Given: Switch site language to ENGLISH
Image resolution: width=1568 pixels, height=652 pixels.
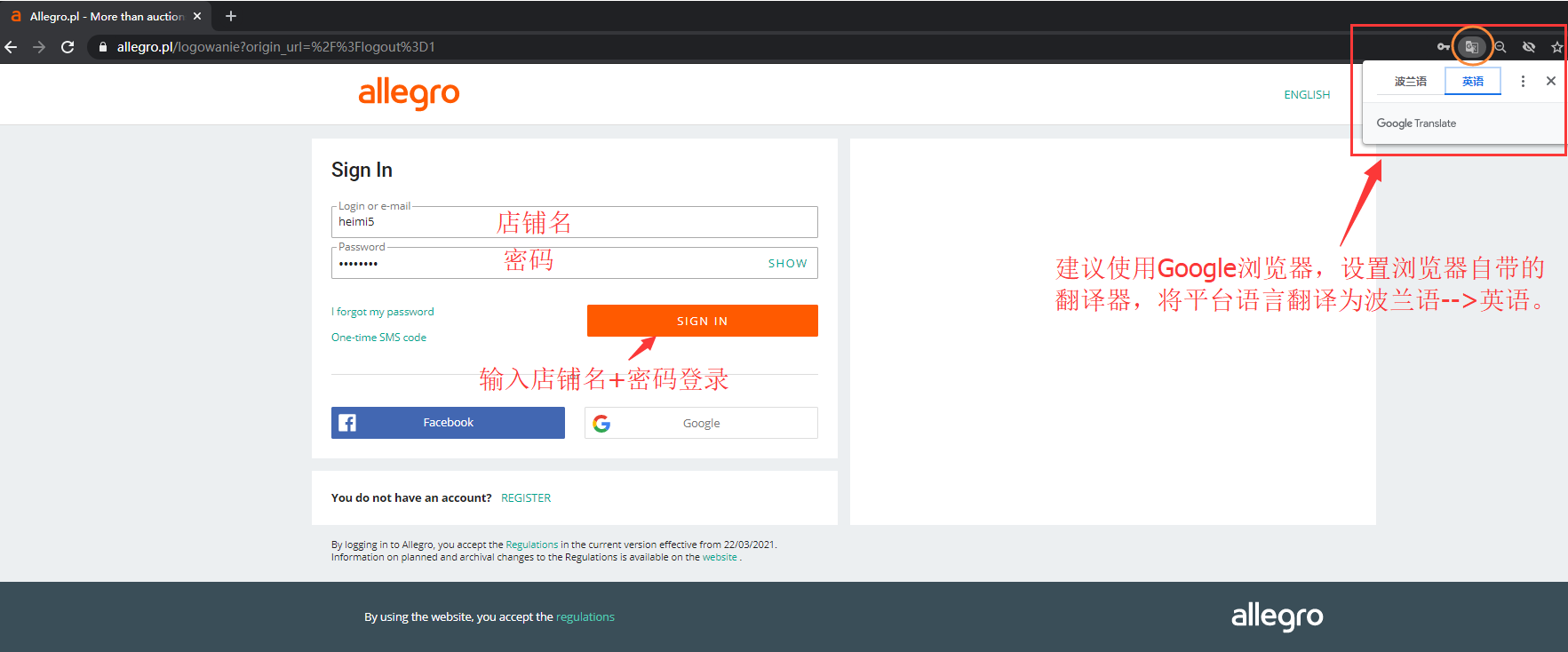Looking at the screenshot, I should pos(1307,95).
